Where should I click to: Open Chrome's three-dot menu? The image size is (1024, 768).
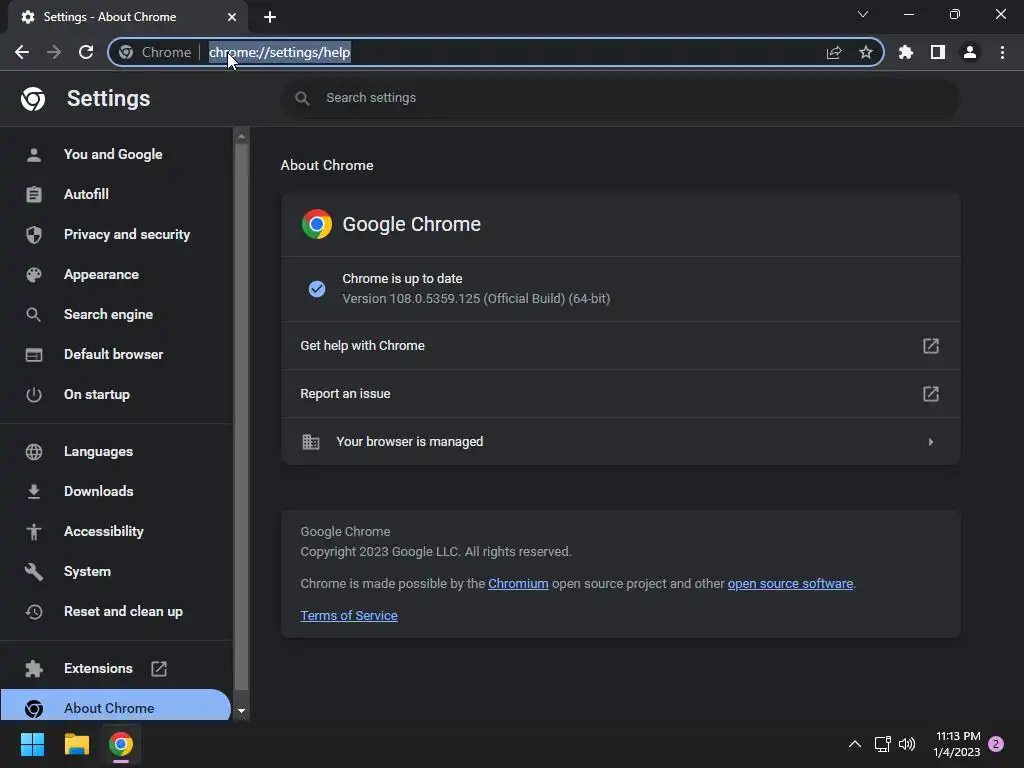1002,52
